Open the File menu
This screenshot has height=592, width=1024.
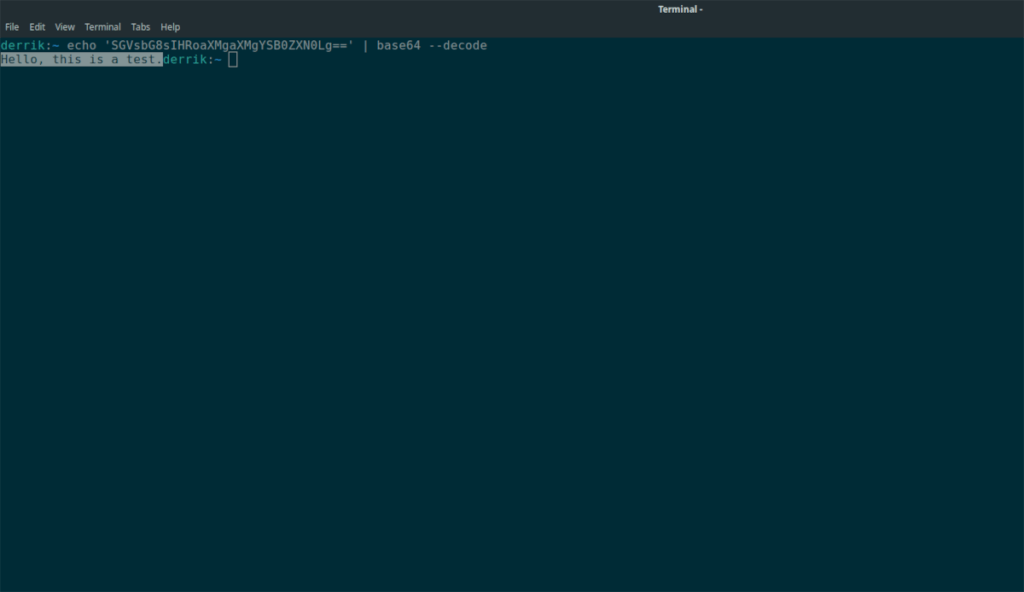[12, 27]
